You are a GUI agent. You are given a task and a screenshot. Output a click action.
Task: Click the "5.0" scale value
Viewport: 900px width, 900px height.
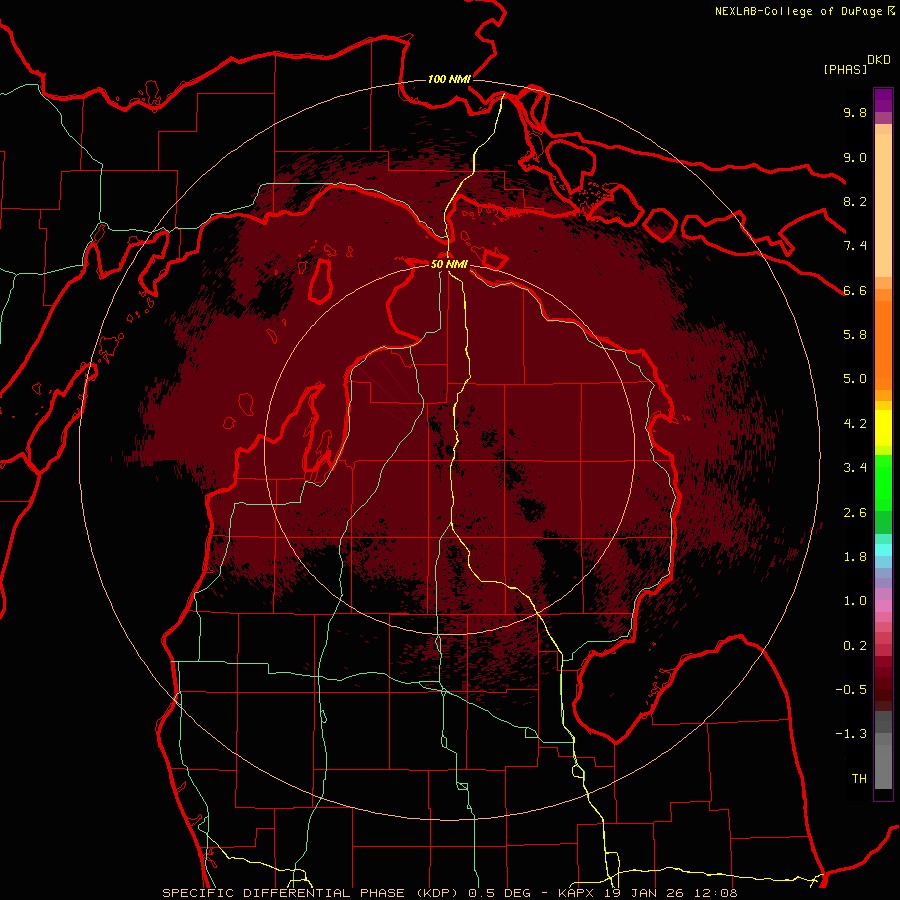click(x=855, y=379)
